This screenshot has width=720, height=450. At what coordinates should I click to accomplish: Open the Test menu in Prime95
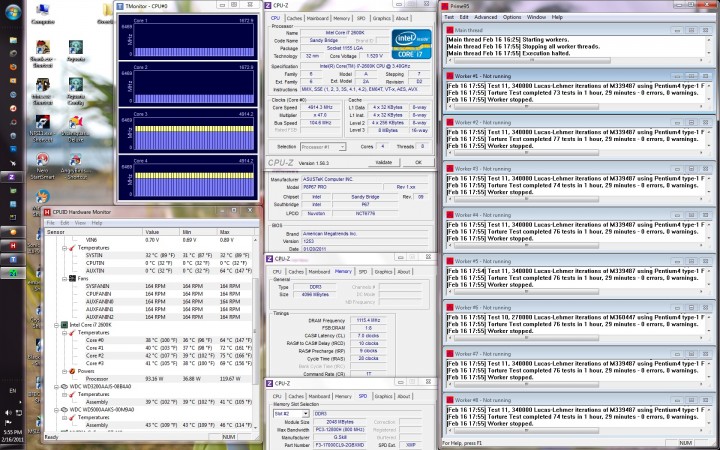(449, 17)
